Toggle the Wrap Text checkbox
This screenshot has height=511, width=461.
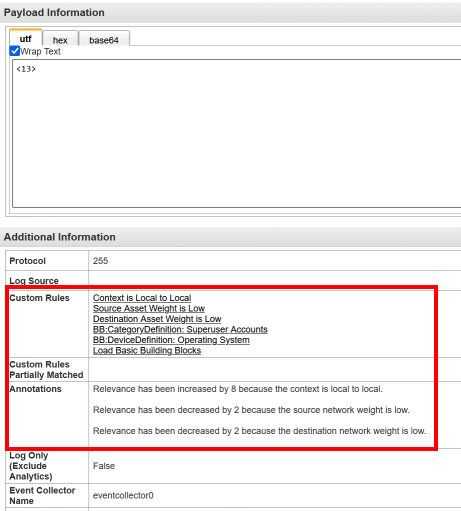15,51
